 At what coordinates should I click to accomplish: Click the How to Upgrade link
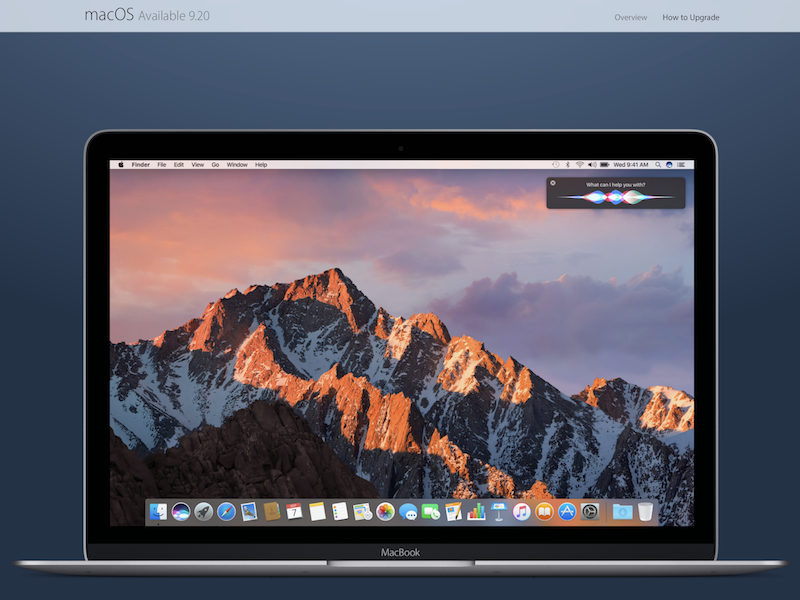690,17
